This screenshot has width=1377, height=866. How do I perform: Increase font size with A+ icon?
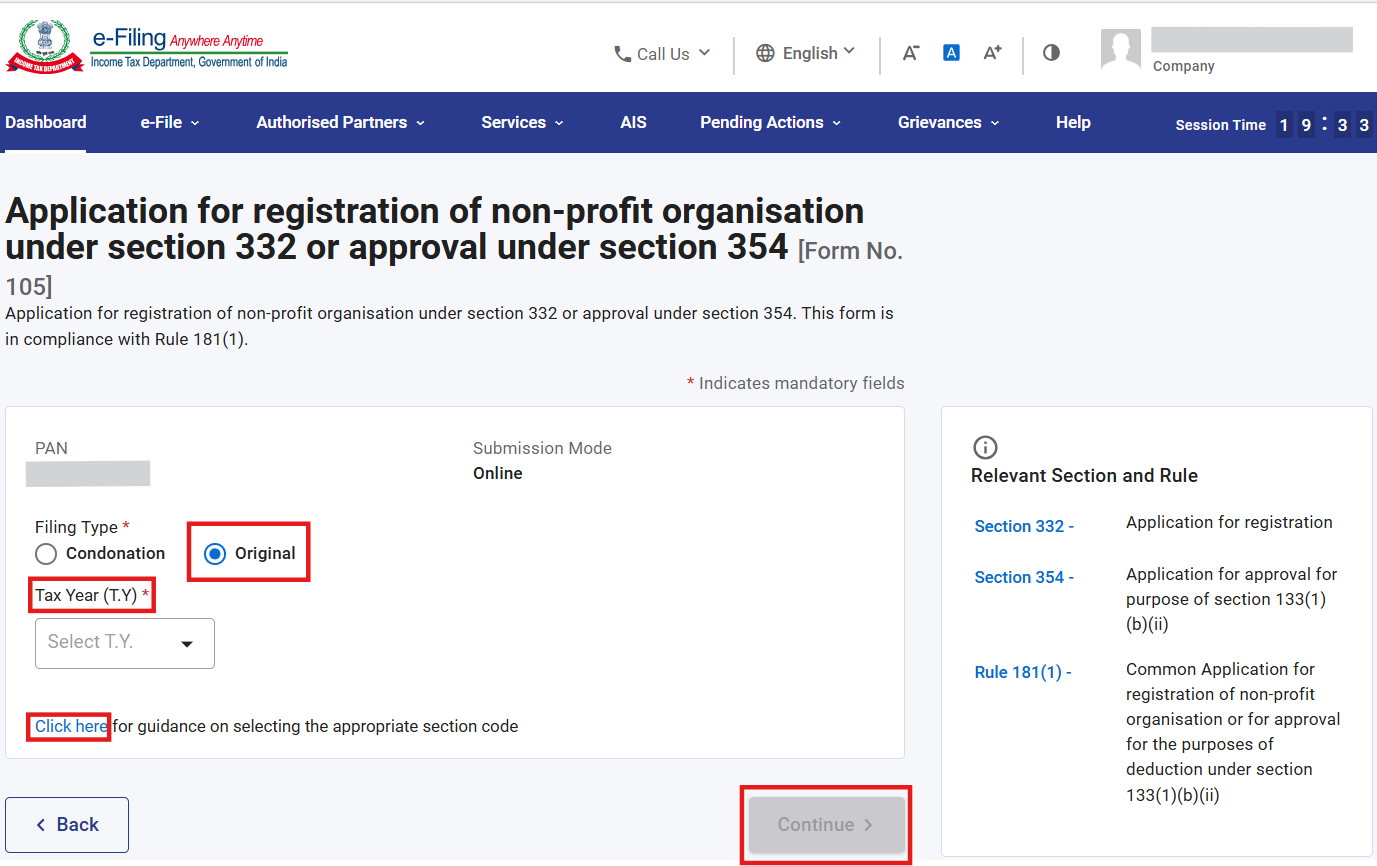point(992,53)
